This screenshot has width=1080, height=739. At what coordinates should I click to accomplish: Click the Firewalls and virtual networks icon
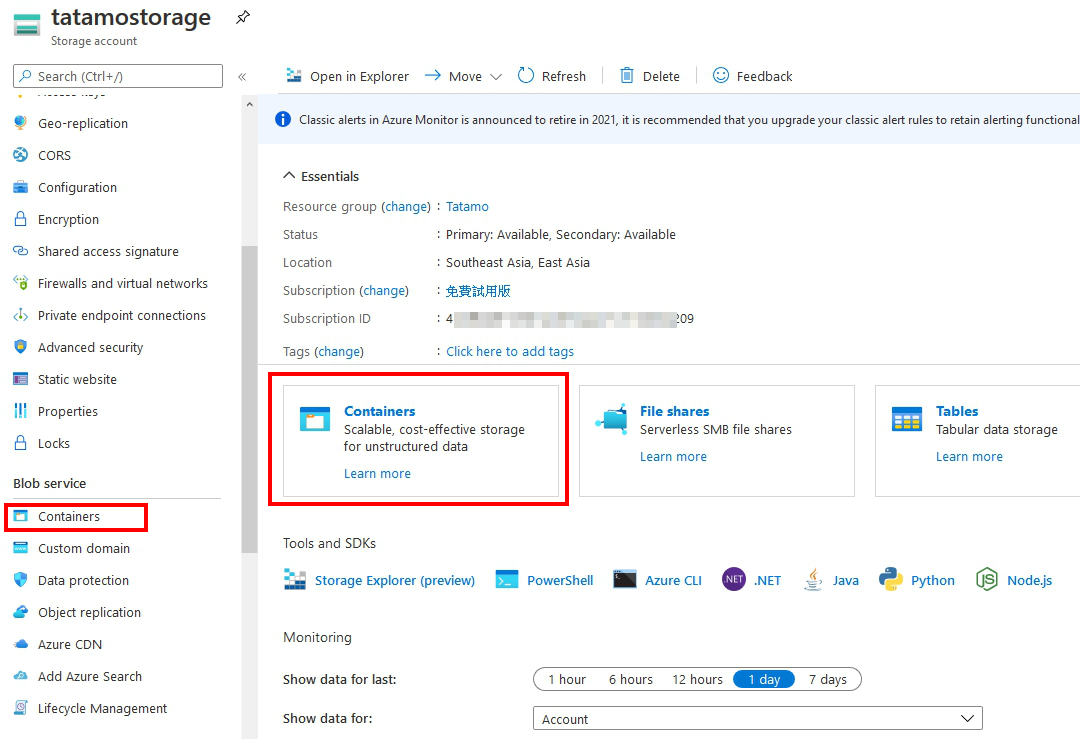point(21,283)
